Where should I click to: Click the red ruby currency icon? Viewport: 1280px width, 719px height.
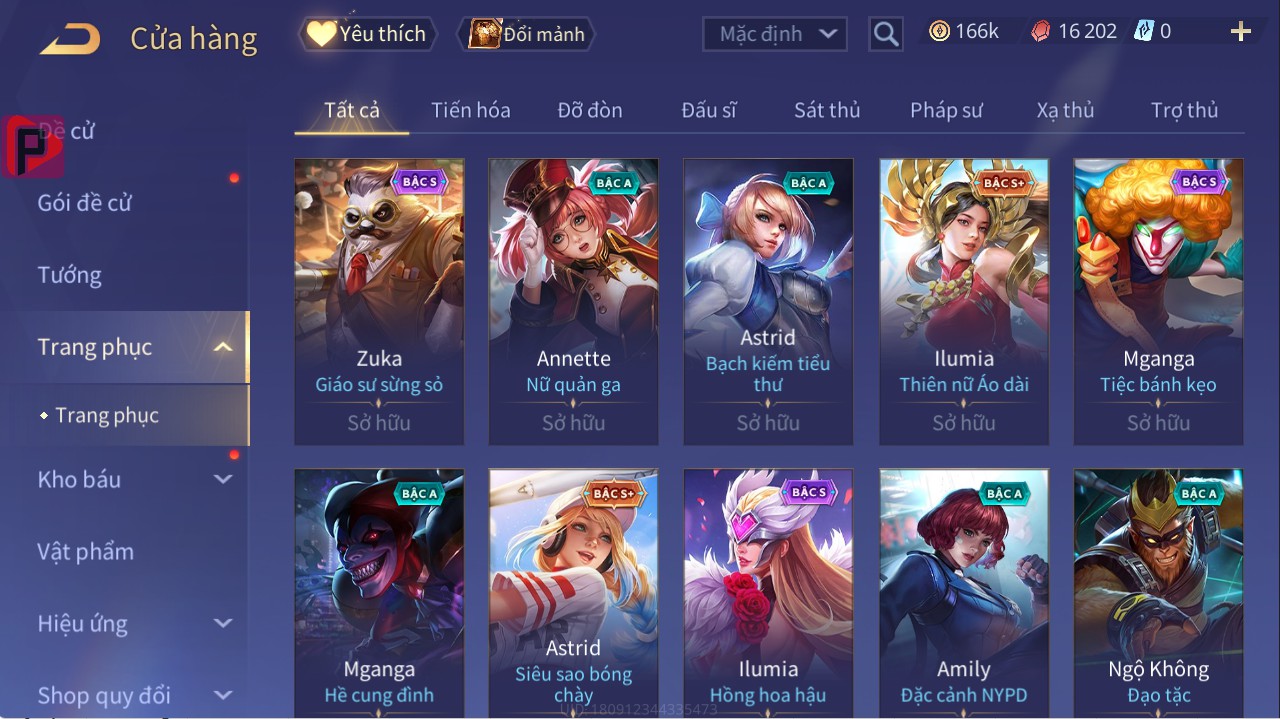pos(1041,32)
